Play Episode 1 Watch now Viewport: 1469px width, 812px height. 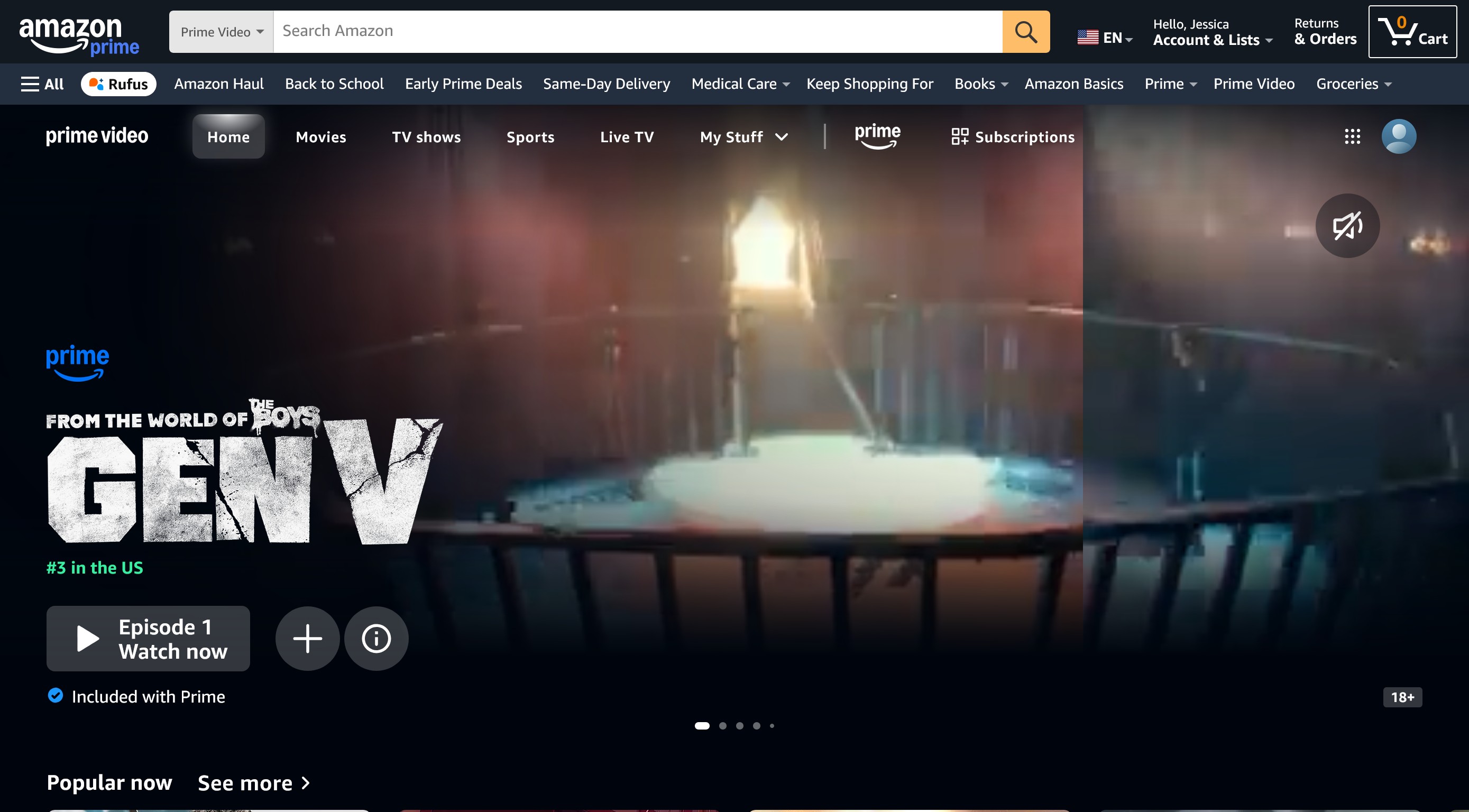148,638
